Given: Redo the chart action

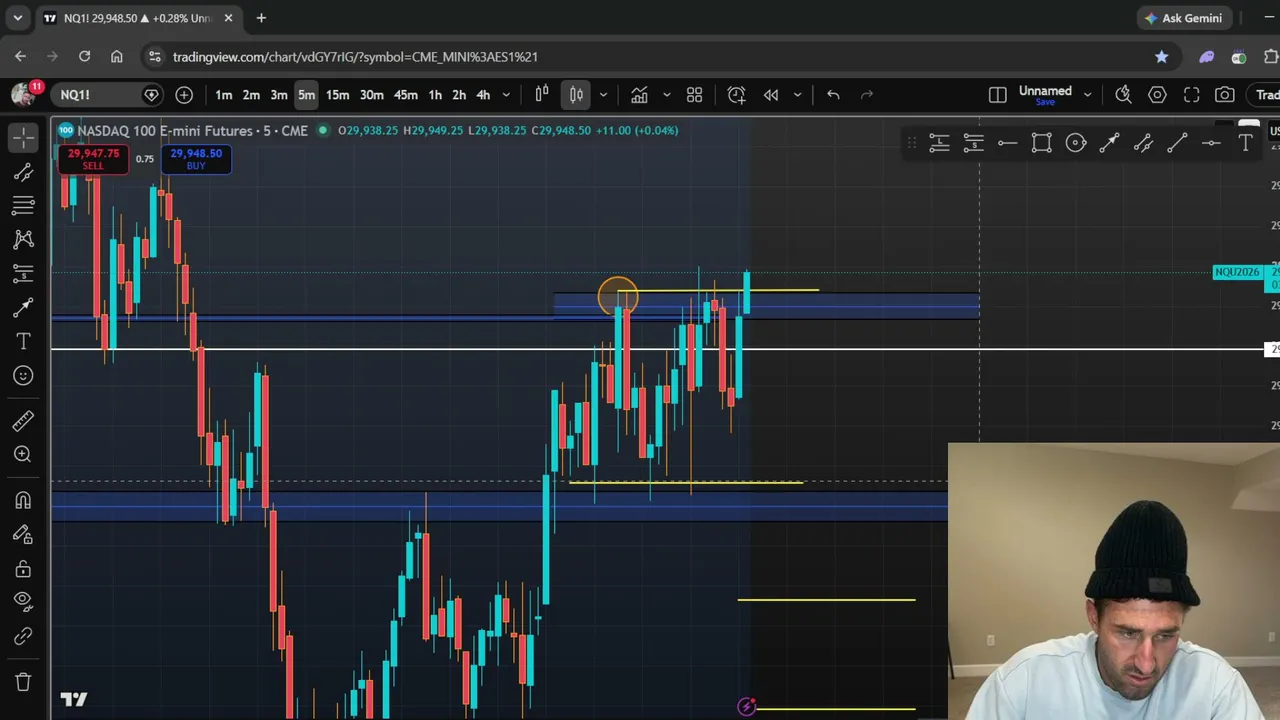Looking at the screenshot, I should pos(867,95).
